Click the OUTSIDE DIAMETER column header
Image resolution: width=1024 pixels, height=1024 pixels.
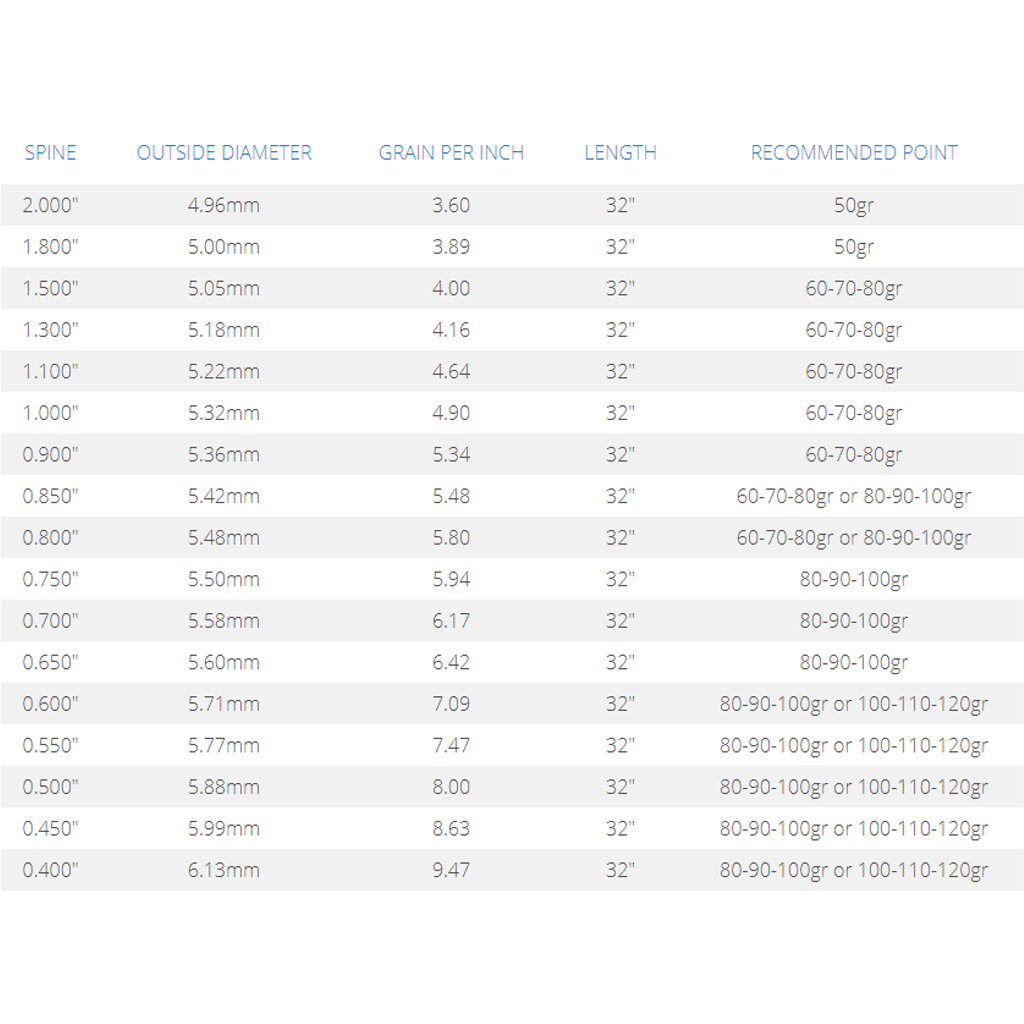coord(224,153)
